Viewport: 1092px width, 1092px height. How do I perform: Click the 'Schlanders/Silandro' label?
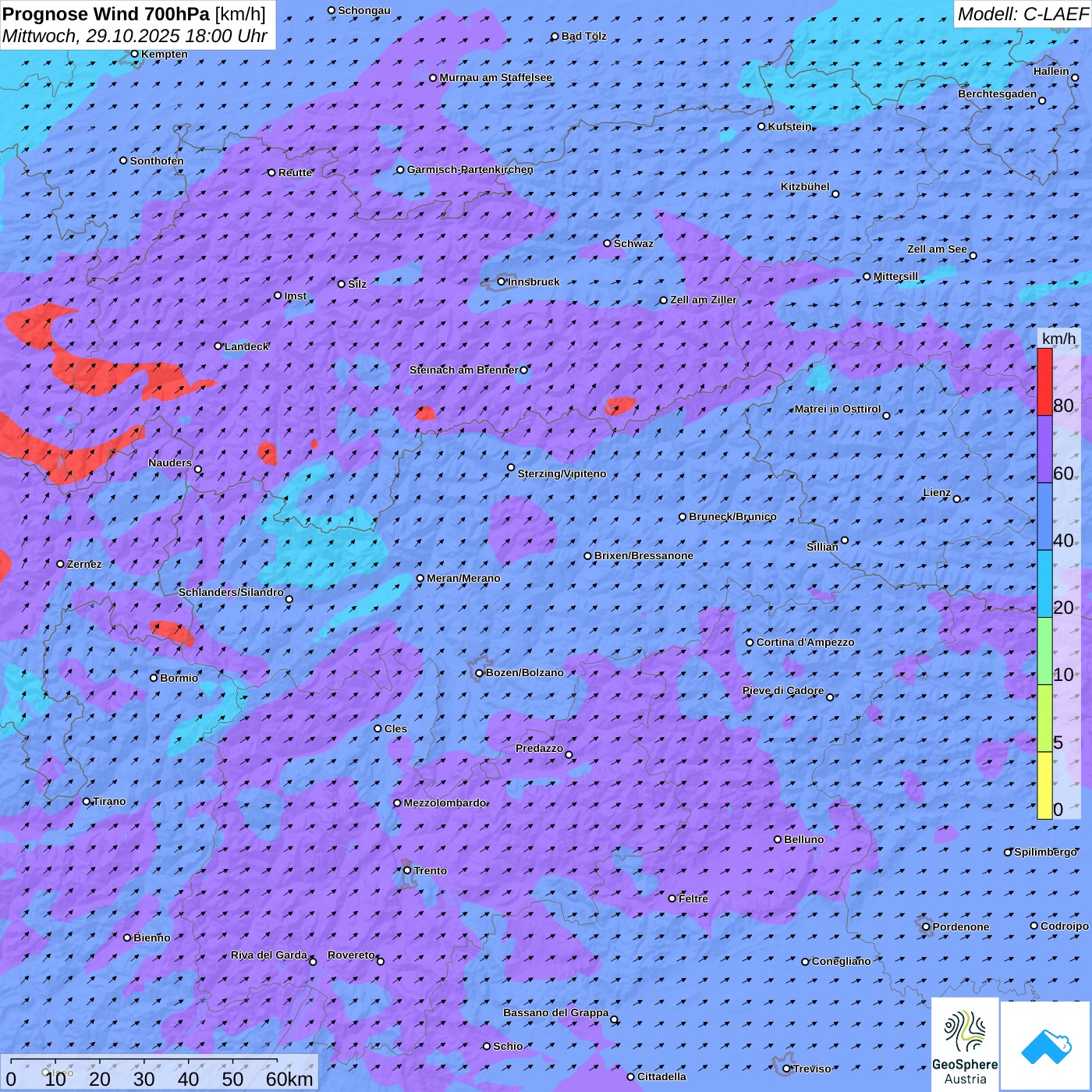click(231, 592)
